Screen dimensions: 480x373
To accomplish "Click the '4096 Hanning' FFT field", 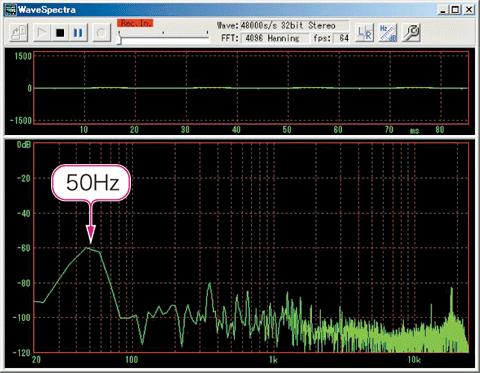I will (275, 38).
